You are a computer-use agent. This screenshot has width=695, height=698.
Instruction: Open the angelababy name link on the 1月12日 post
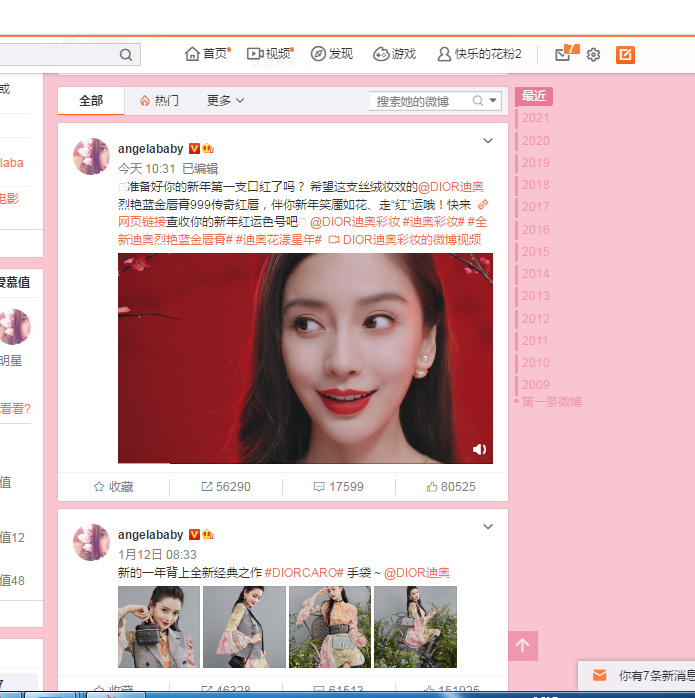[150, 535]
